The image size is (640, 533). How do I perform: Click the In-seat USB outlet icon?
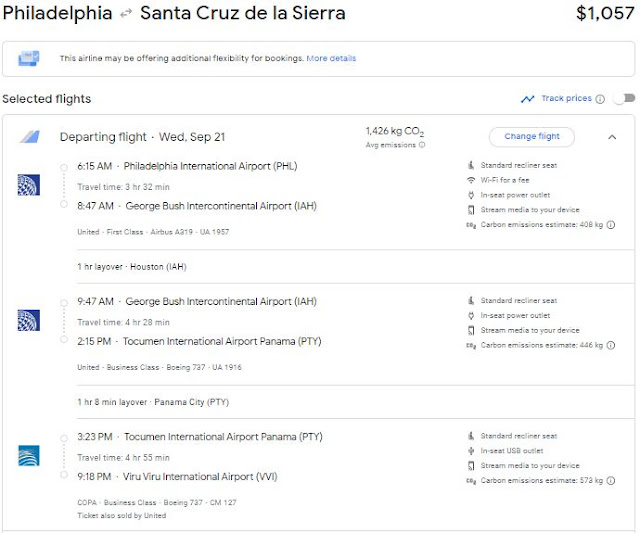[x=471, y=451]
